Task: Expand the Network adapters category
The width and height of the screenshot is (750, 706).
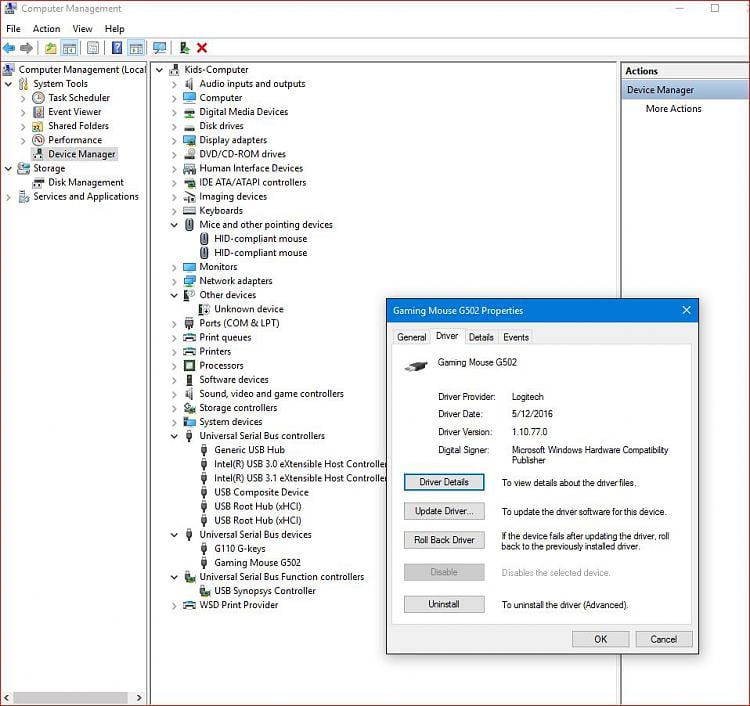Action: pos(174,281)
